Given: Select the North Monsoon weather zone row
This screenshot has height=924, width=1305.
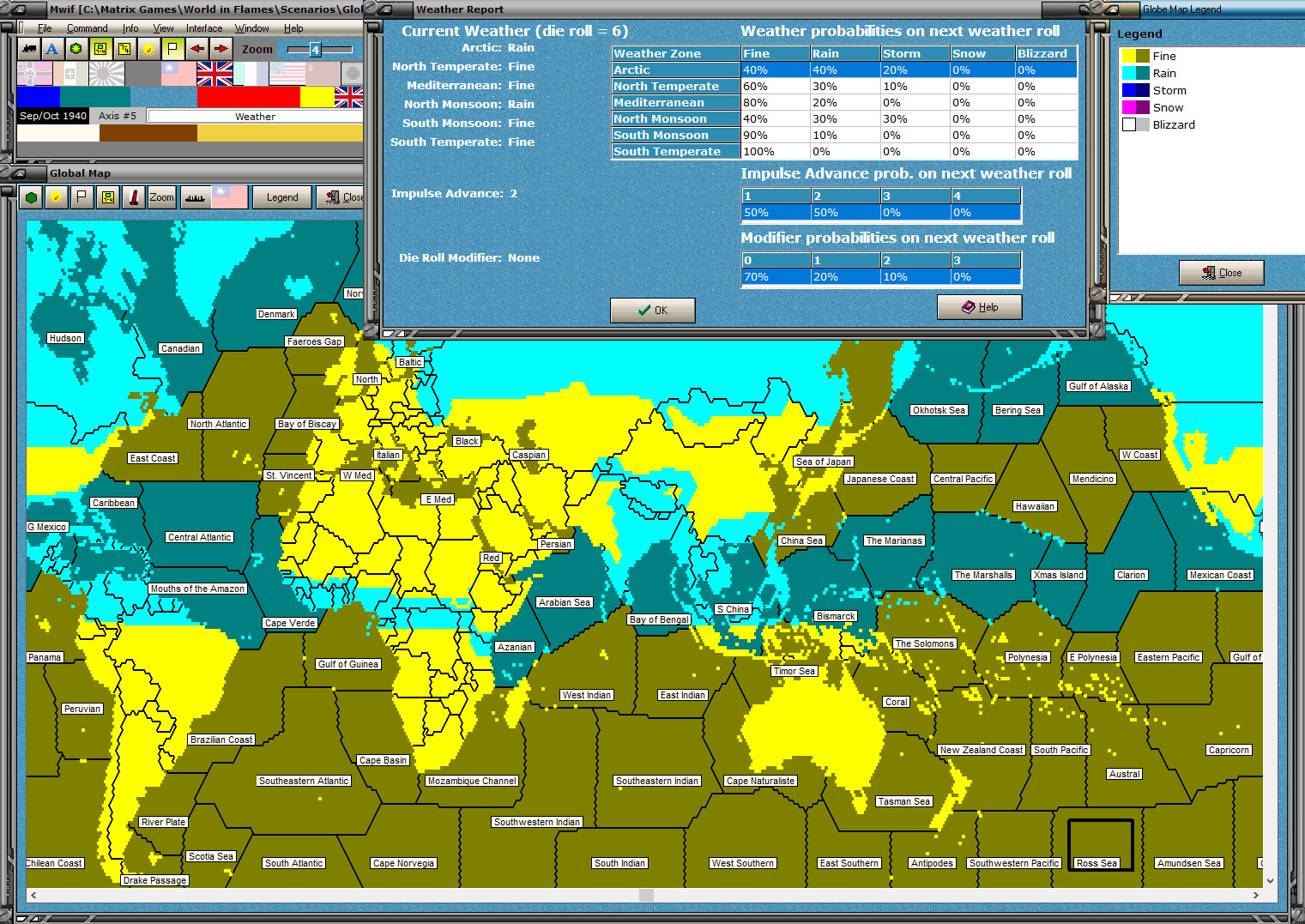Looking at the screenshot, I should [844, 119].
